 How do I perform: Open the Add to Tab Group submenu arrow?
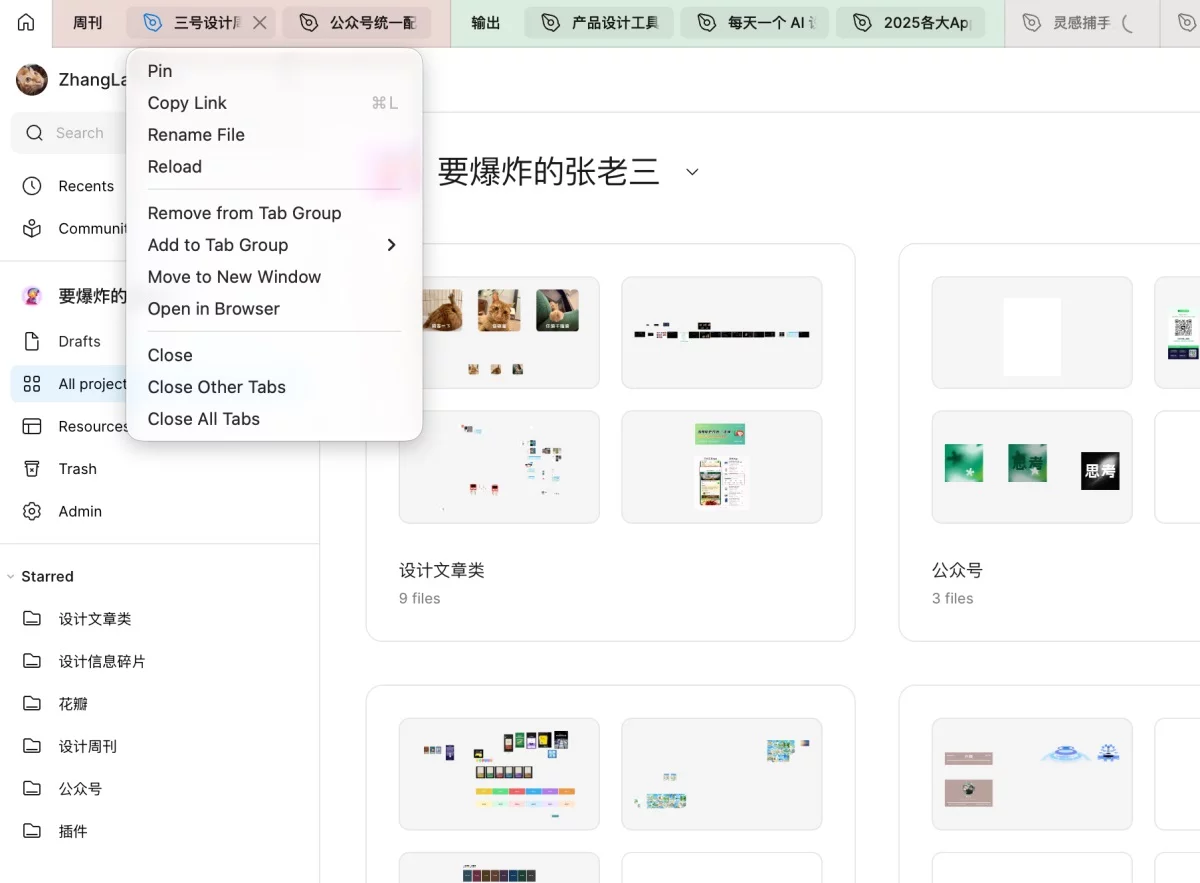click(391, 245)
